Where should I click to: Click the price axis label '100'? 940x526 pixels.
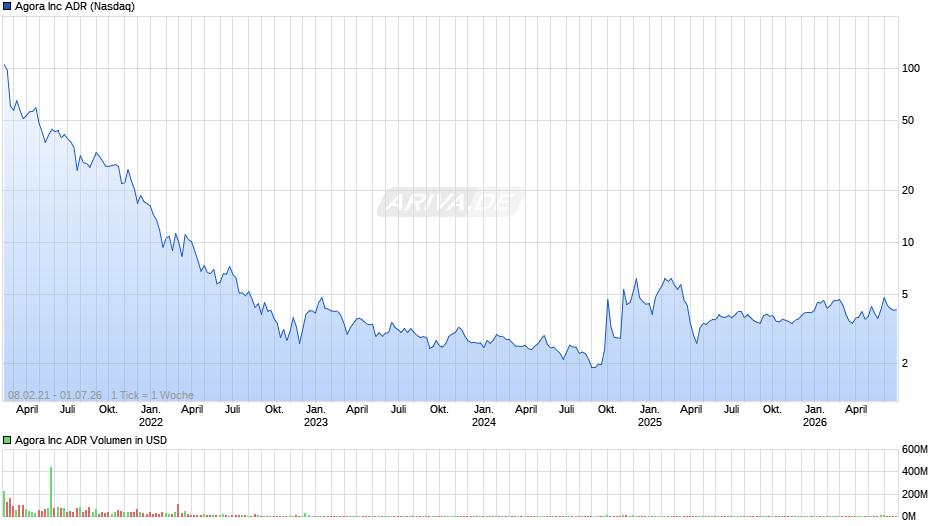point(911,68)
